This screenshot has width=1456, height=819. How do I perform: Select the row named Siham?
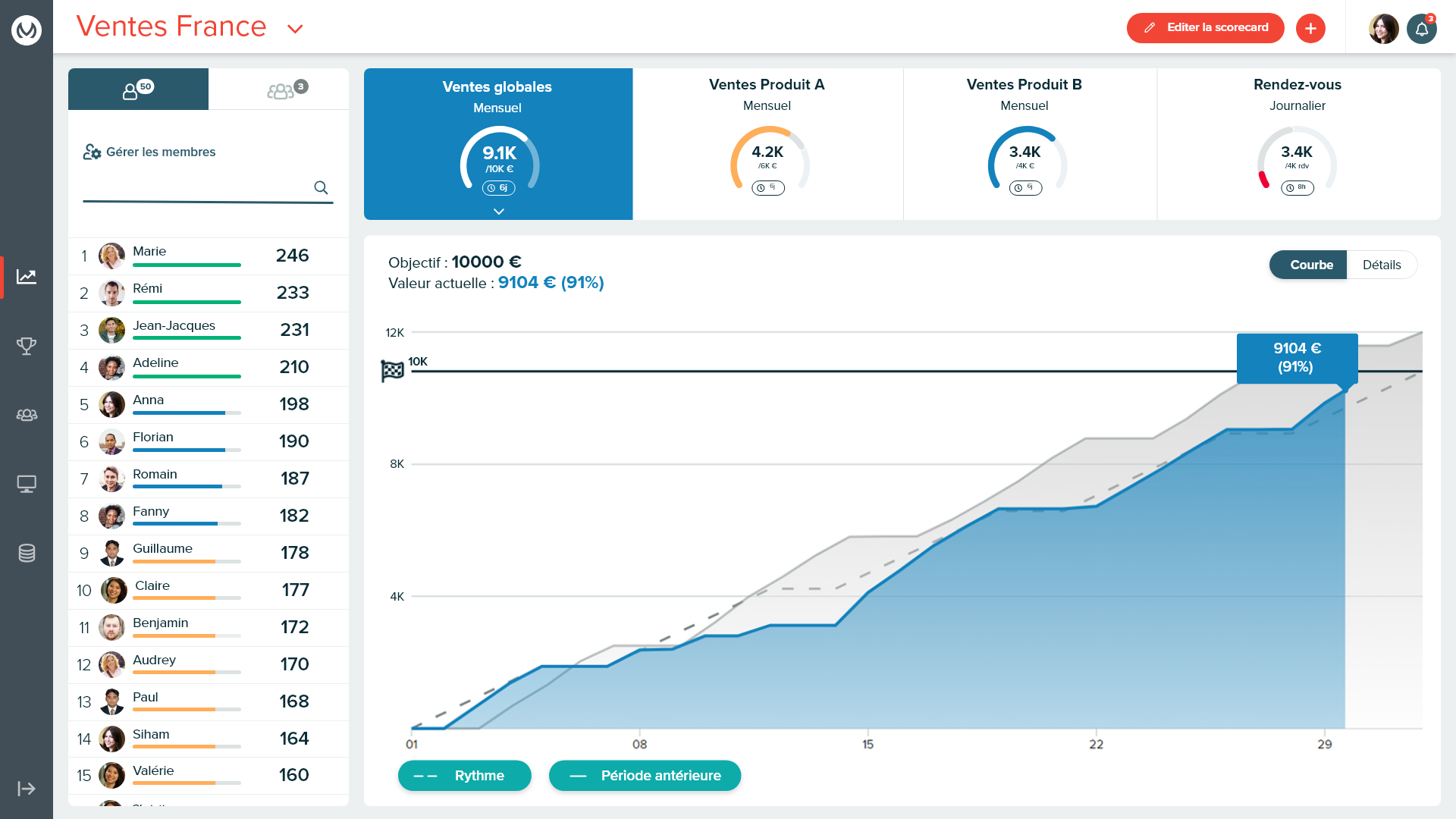209,739
